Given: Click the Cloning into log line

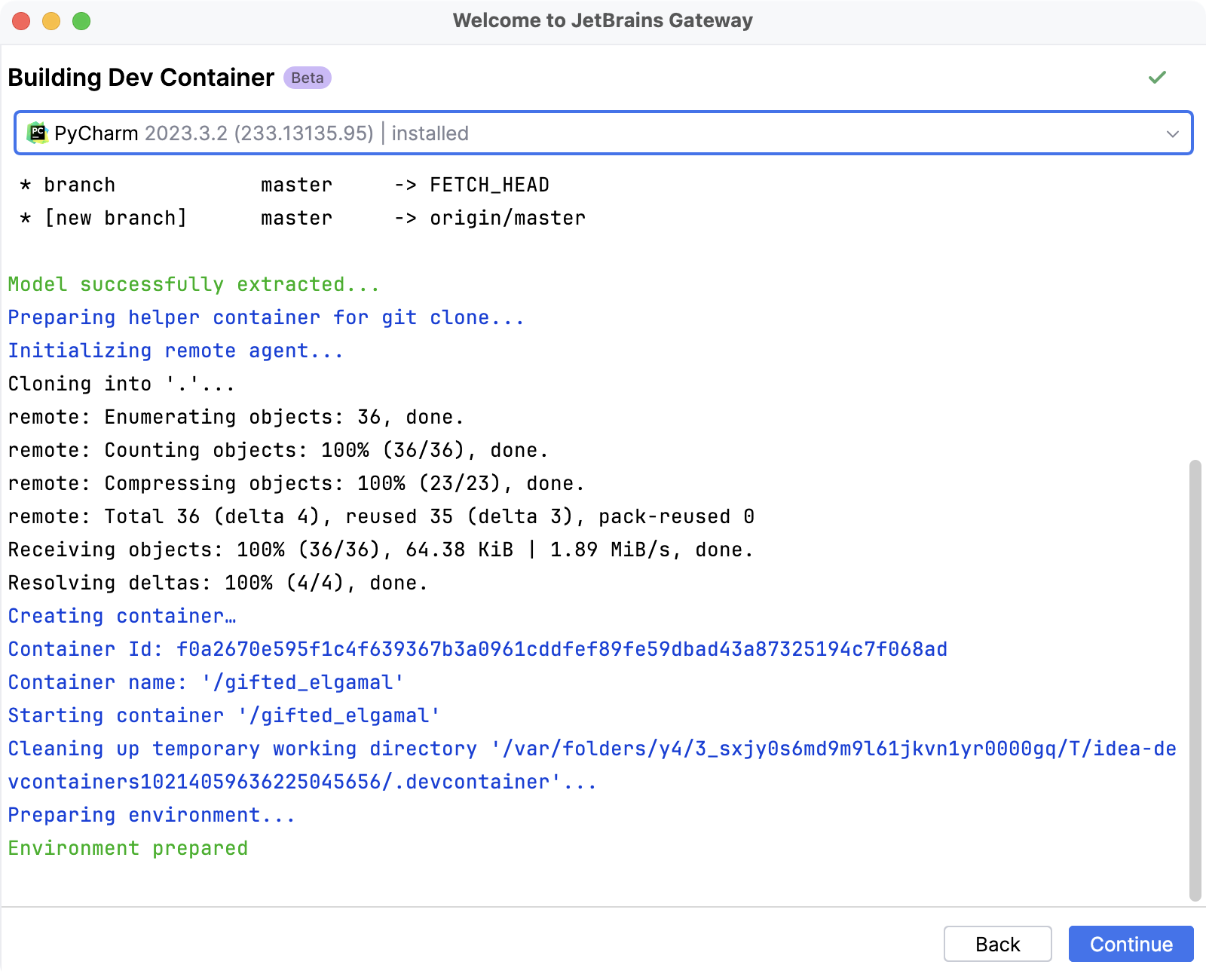Looking at the screenshot, I should pos(121,383).
